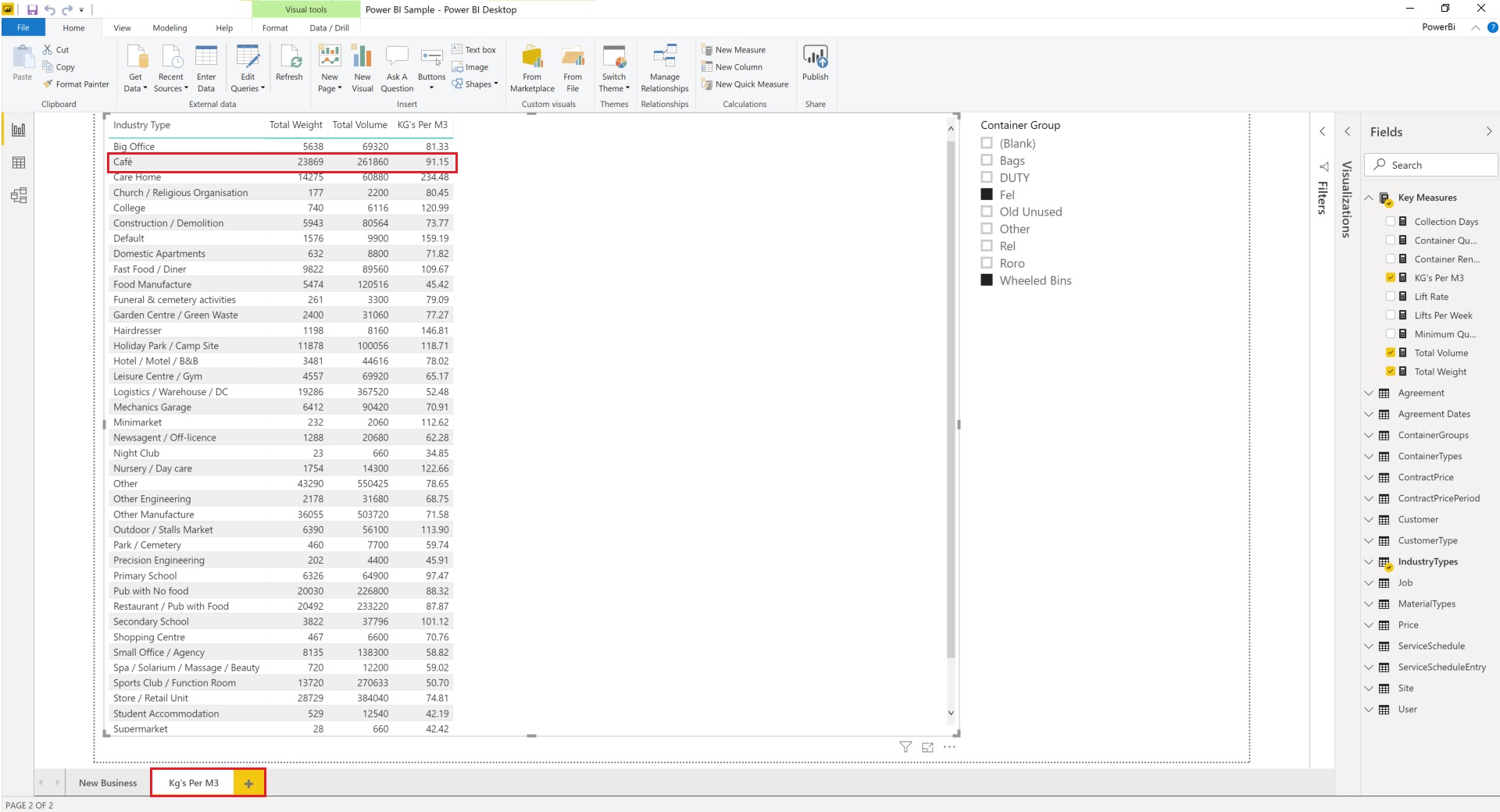The image size is (1500, 812).
Task: Switch to Data view in sidebar
Action: [x=19, y=162]
